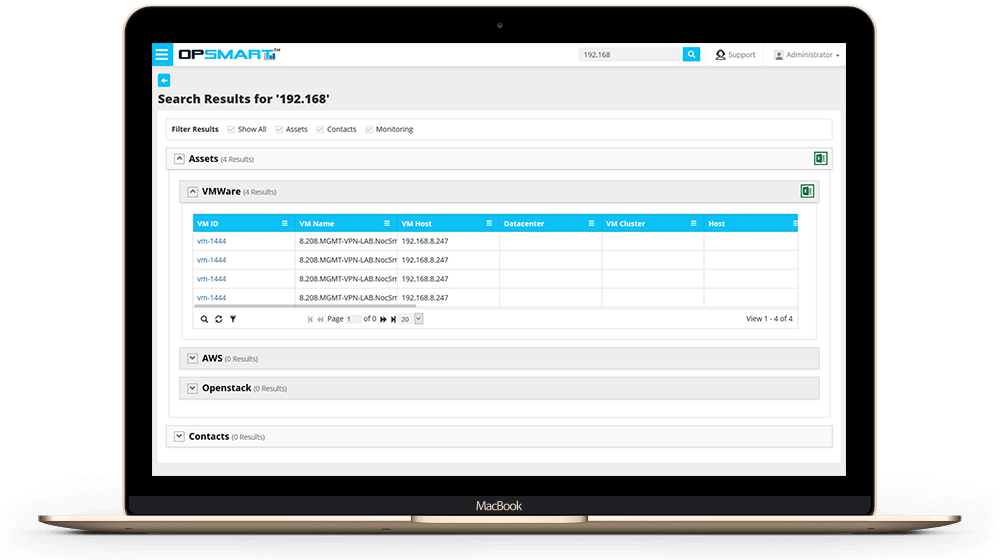Click the page number input field
Screen dimensions: 1000x560
click(x=353, y=319)
